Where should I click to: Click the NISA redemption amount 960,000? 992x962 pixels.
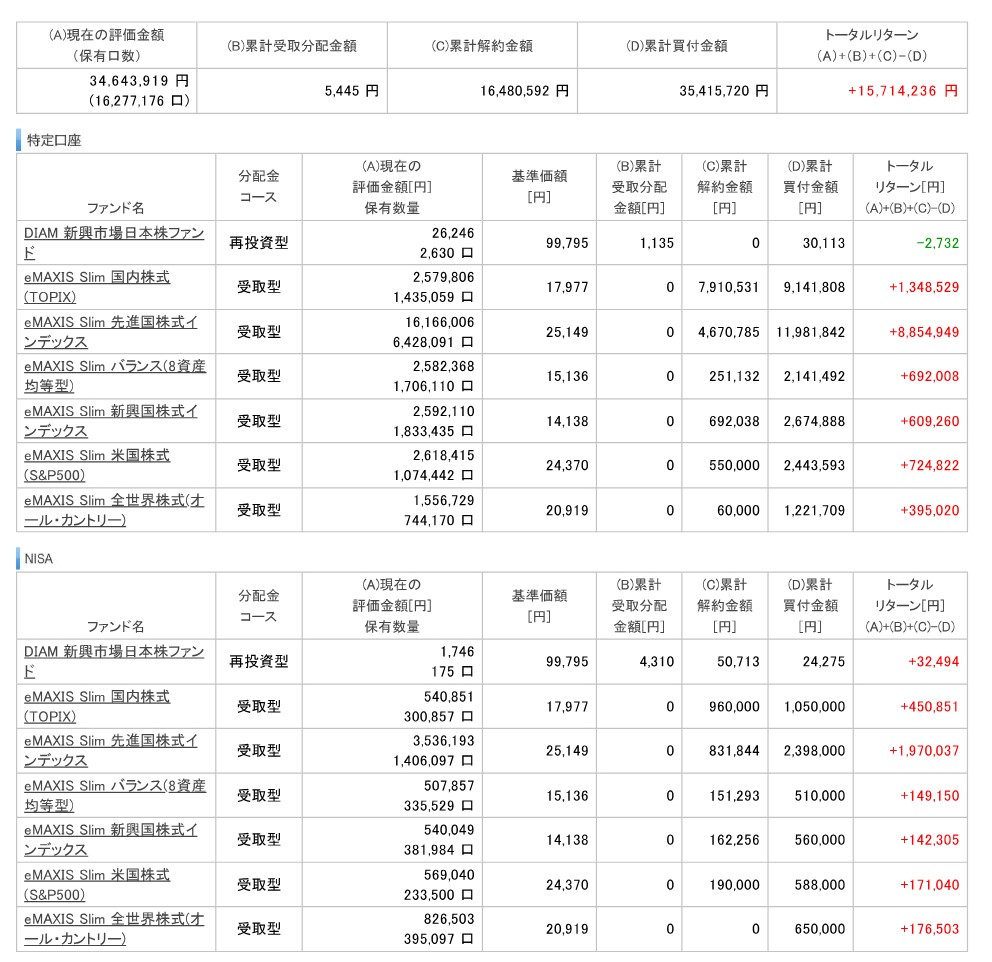pos(734,707)
